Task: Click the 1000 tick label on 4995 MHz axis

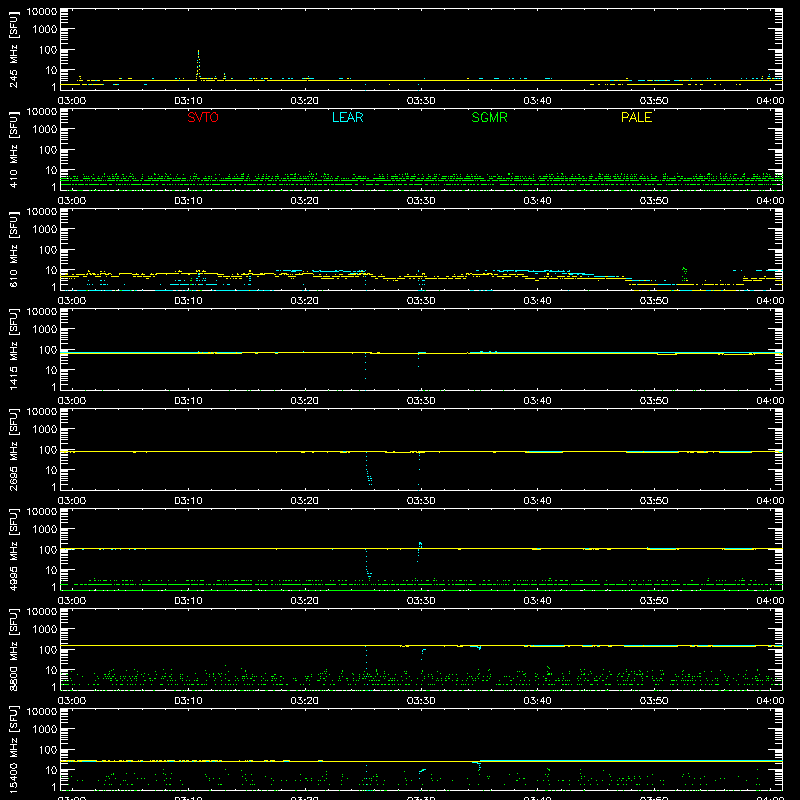Action: tap(45, 530)
